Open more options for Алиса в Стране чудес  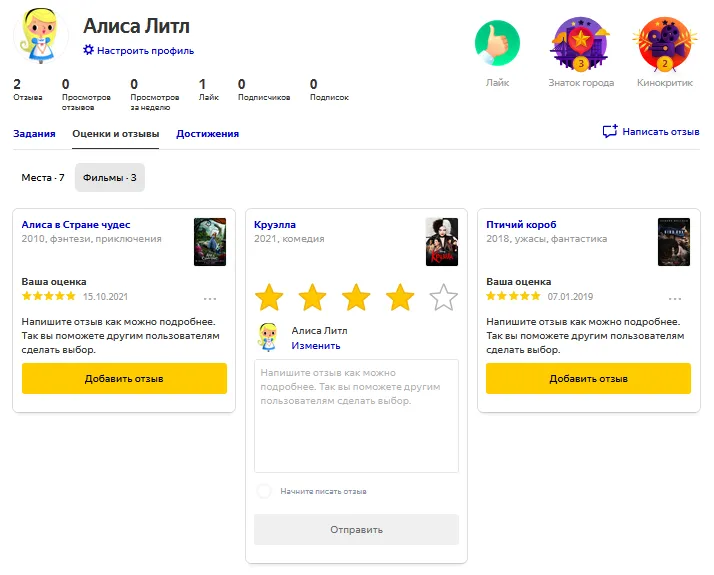tap(210, 298)
